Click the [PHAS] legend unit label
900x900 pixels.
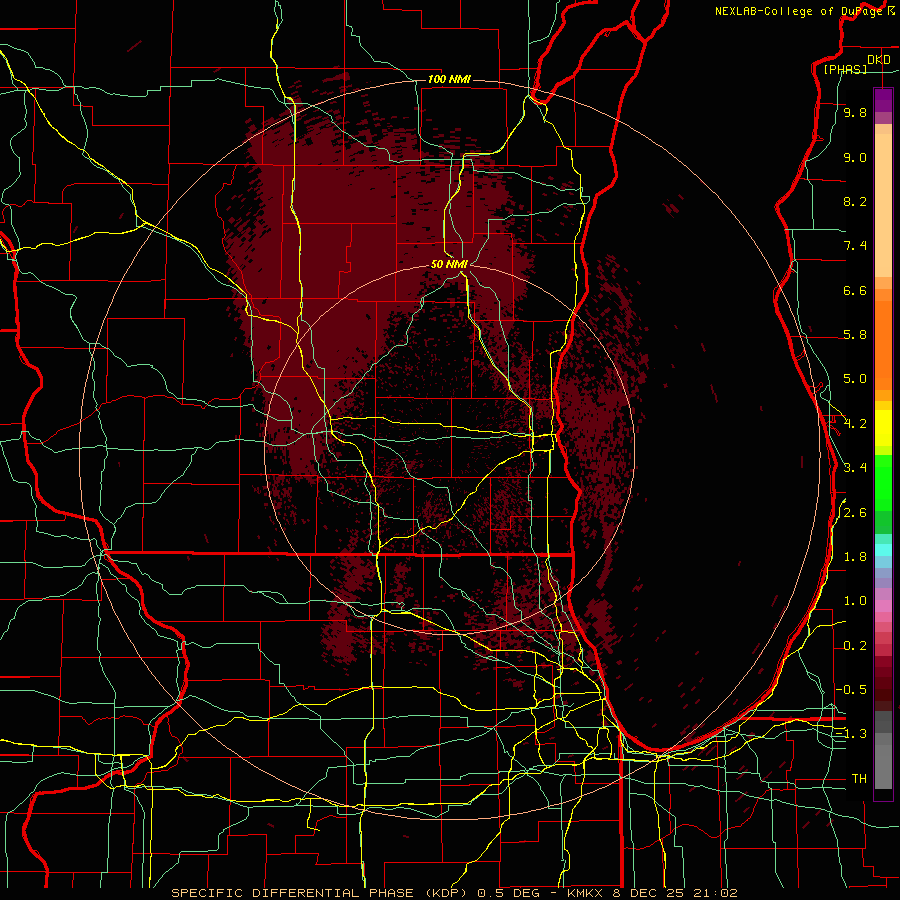pyautogui.click(x=845, y=70)
